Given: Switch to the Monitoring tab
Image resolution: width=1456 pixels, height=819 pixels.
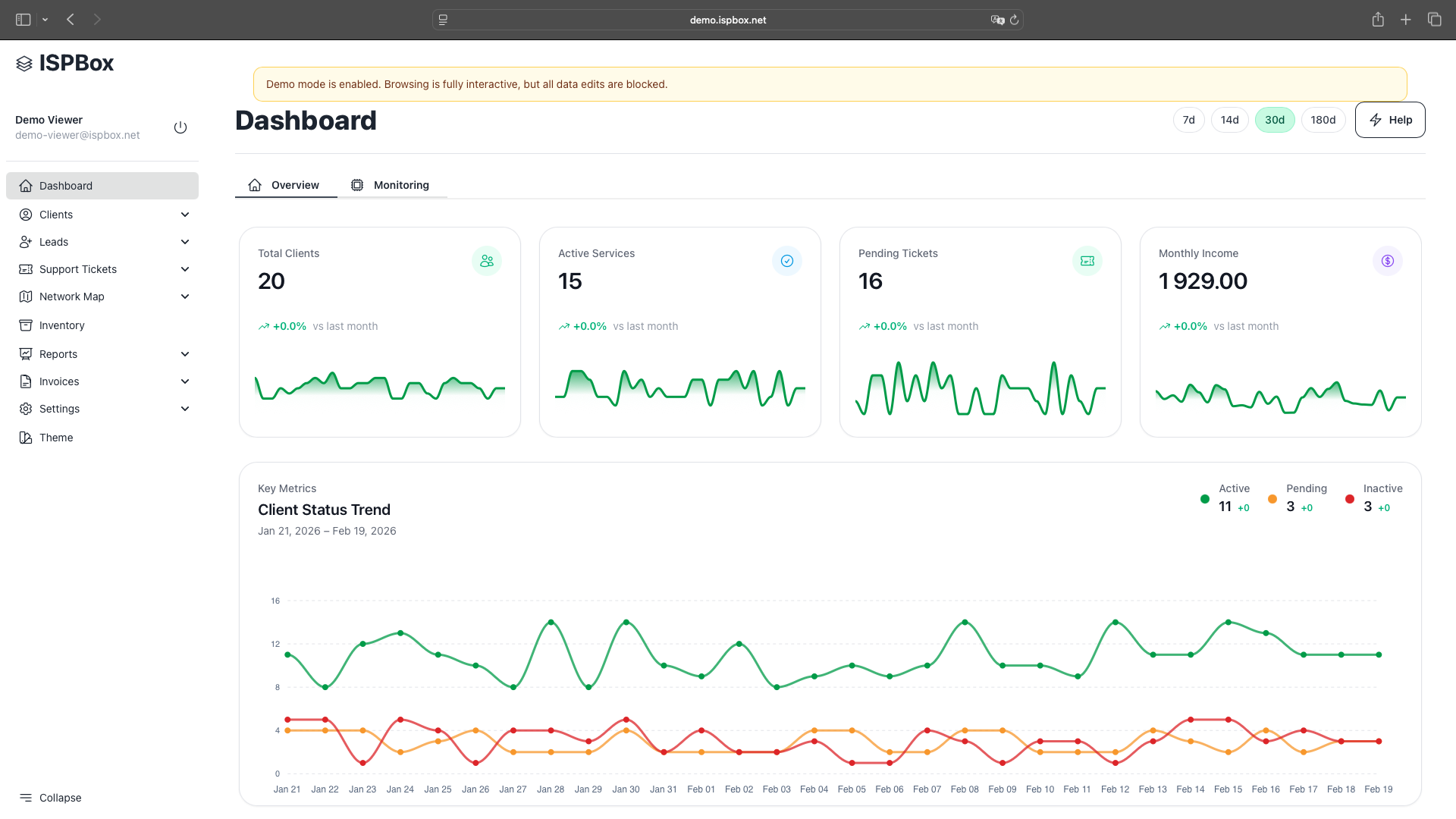Looking at the screenshot, I should [x=391, y=184].
